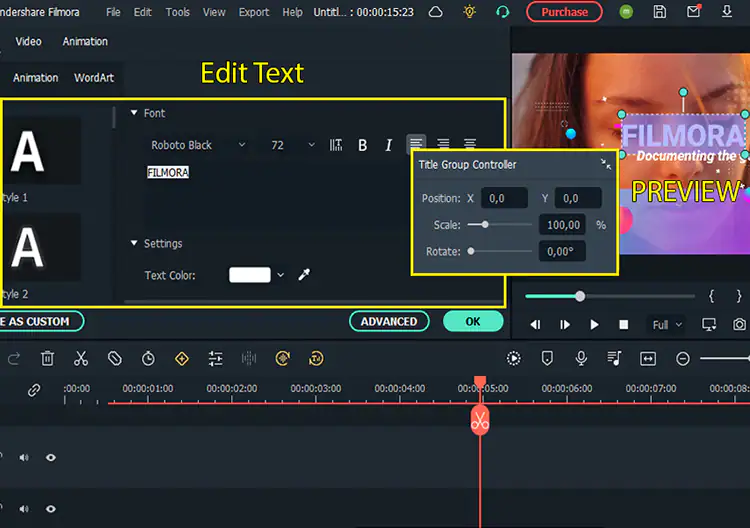Screen dimensions: 750x528
Task: Select the Style 2 text preset thumbnail
Action: 42,247
